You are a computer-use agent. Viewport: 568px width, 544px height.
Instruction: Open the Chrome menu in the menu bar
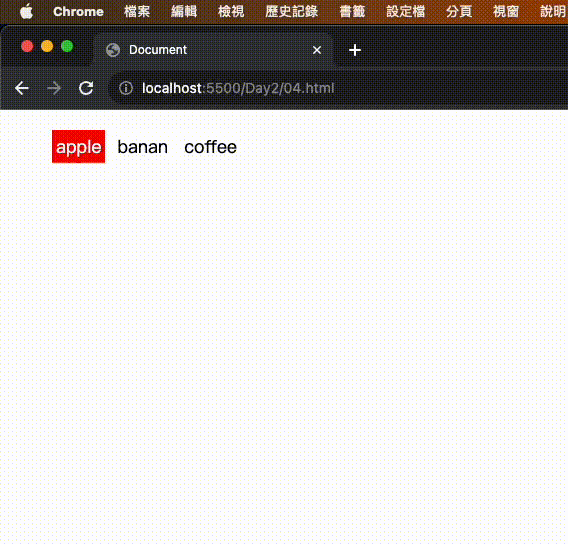(78, 12)
